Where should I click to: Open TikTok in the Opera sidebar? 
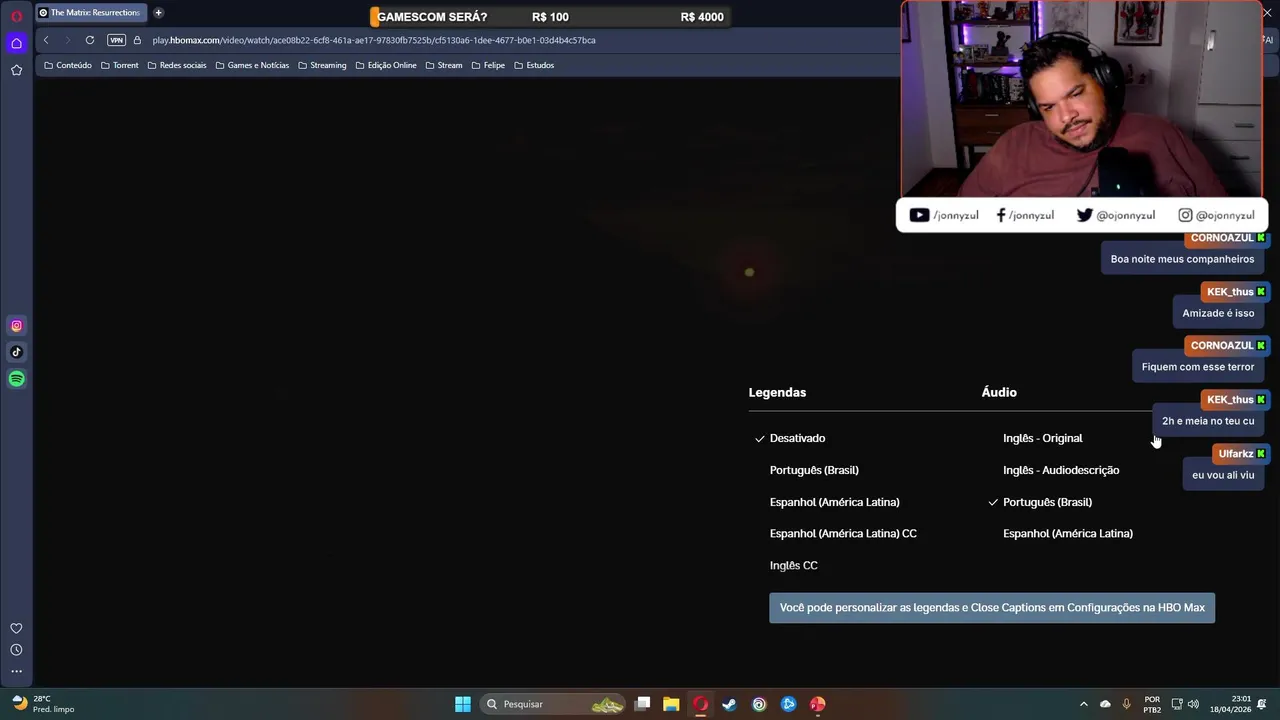point(16,352)
